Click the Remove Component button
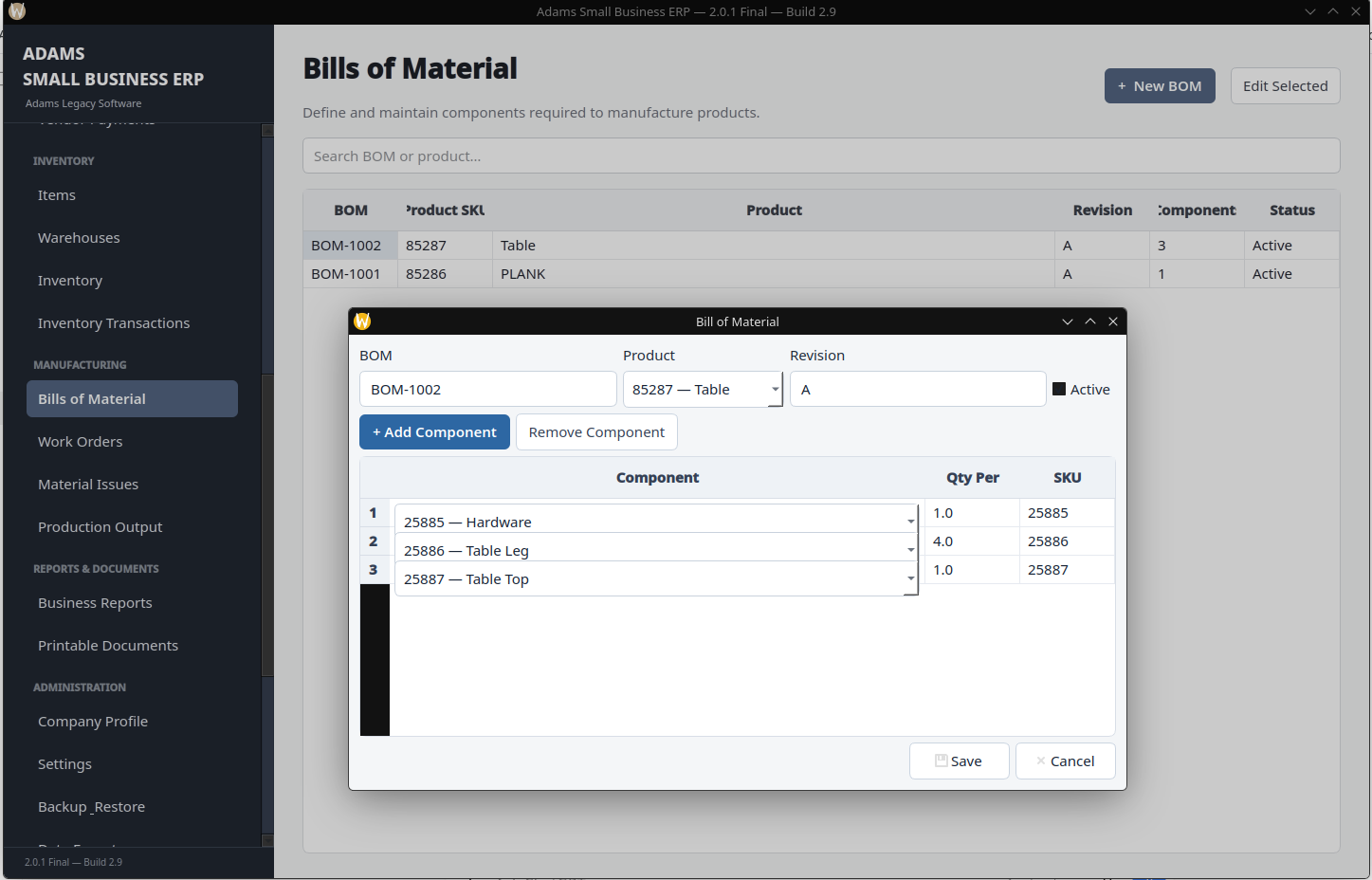 click(x=596, y=431)
